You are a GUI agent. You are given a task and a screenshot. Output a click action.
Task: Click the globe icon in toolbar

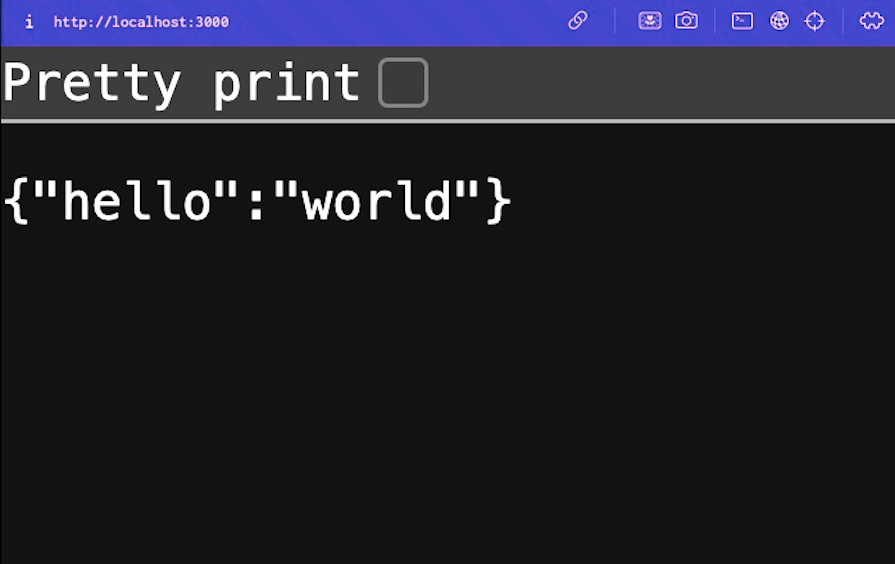(x=779, y=21)
